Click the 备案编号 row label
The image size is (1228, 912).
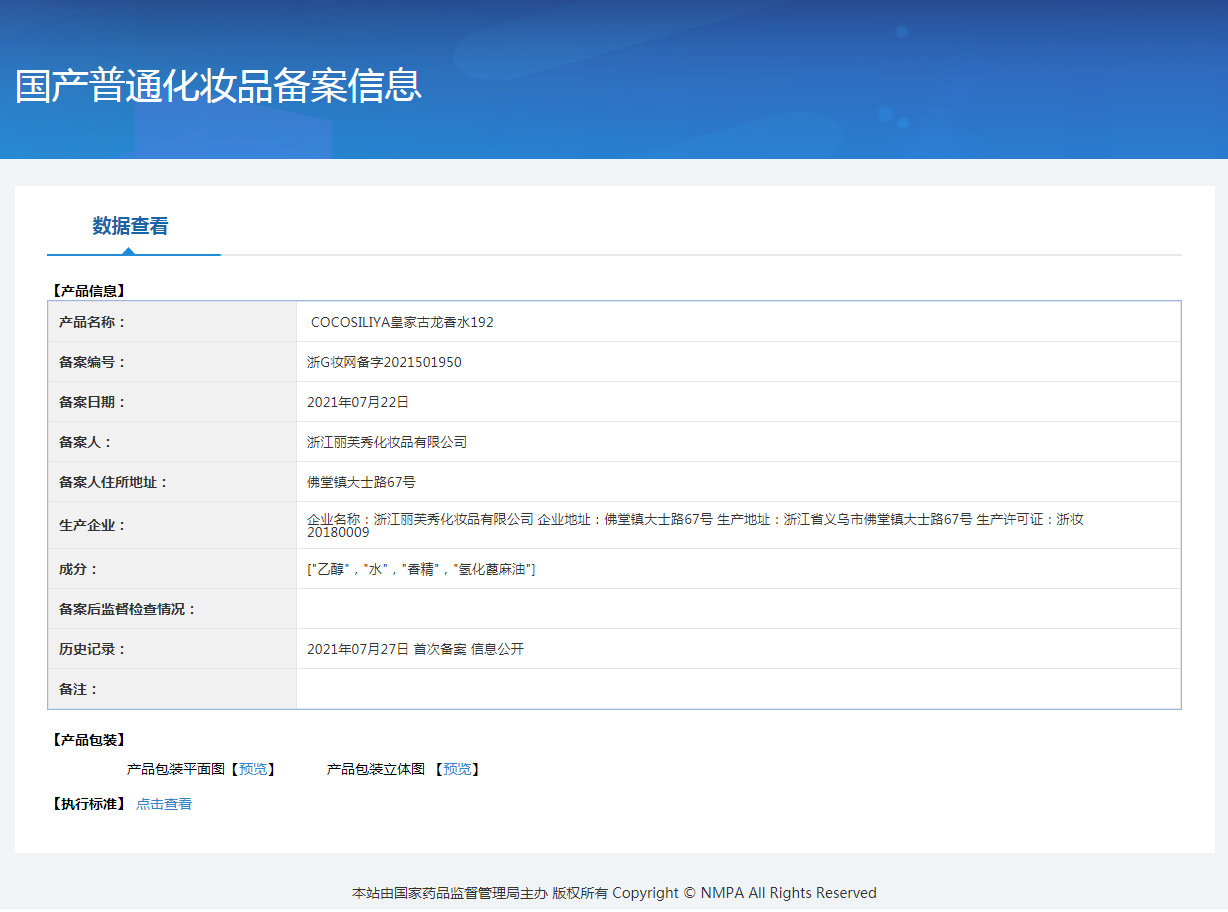pyautogui.click(x=93, y=362)
